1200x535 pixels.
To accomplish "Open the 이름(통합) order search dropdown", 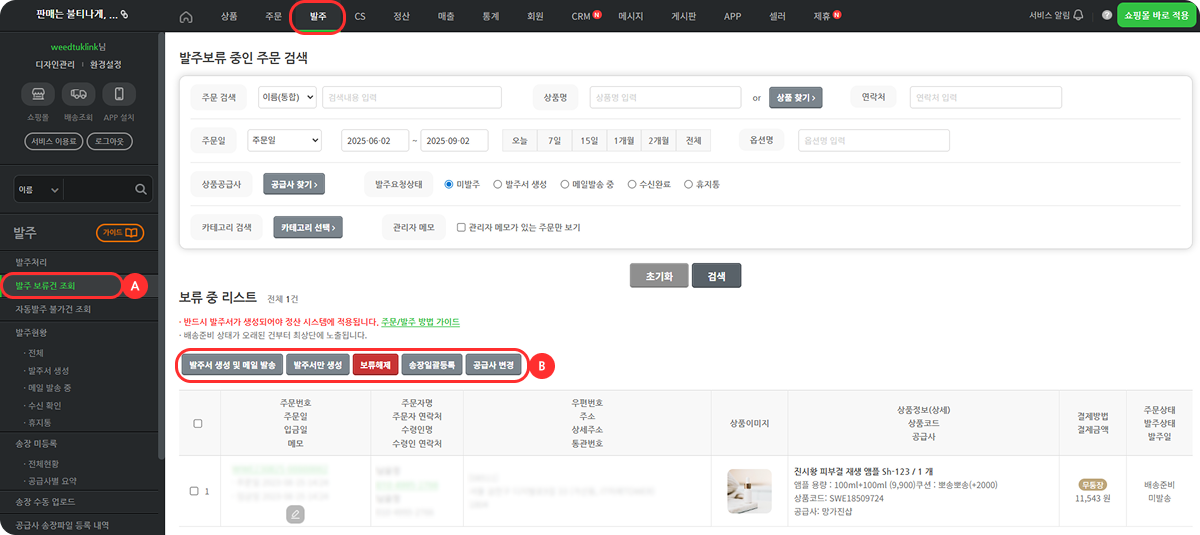I will pos(287,97).
